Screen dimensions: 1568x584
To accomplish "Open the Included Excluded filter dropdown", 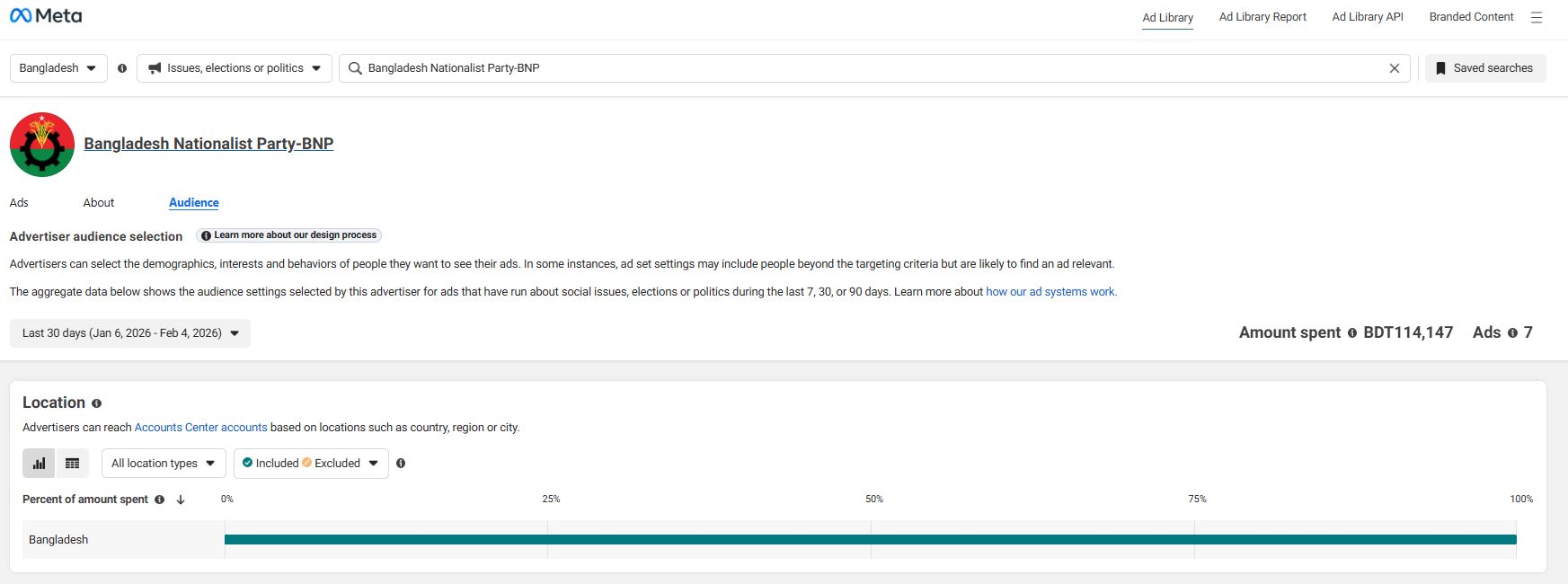I will click(x=311, y=464).
